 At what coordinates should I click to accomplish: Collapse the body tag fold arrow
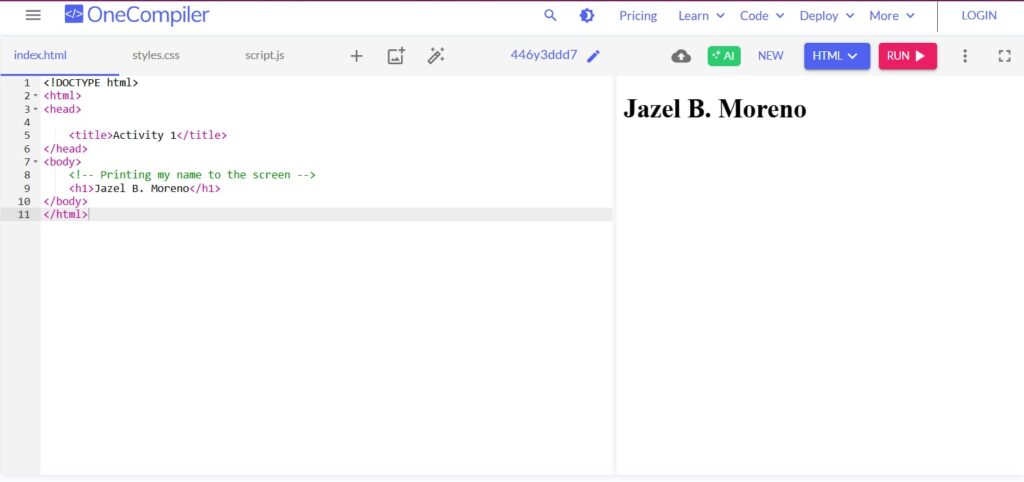36,161
